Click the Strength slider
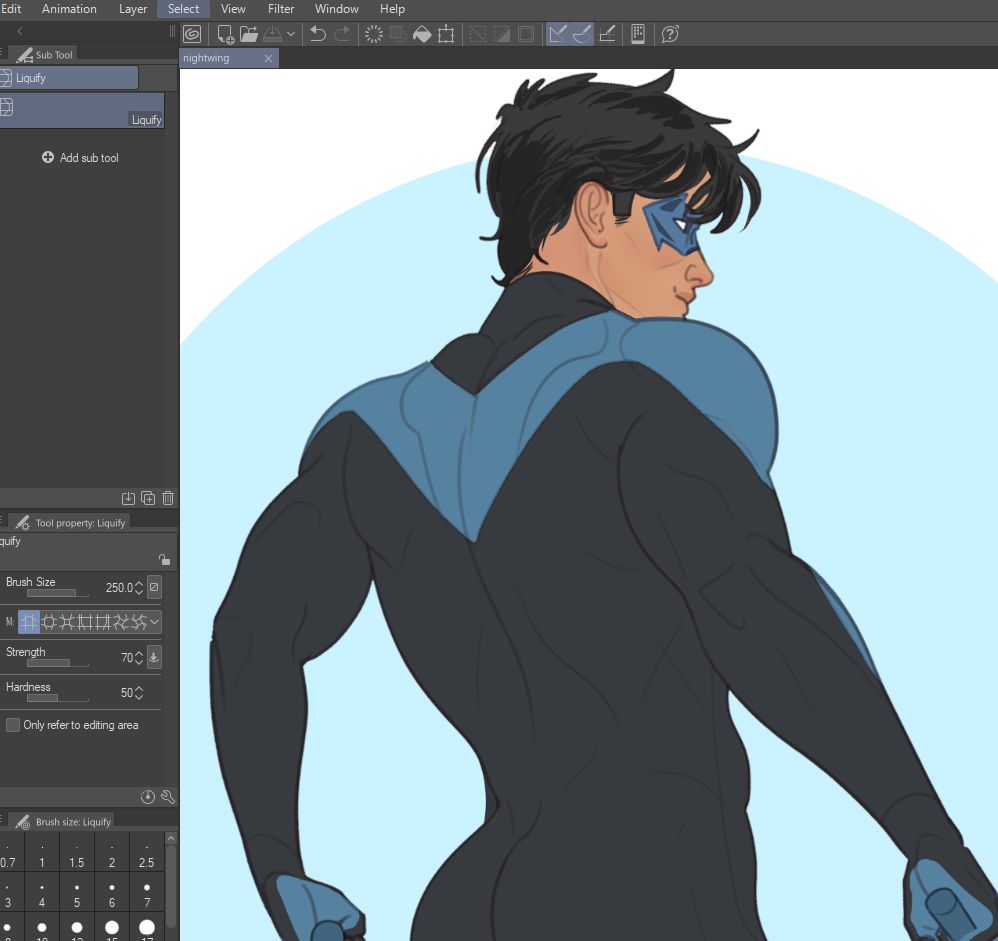This screenshot has height=941, width=998. (57, 663)
